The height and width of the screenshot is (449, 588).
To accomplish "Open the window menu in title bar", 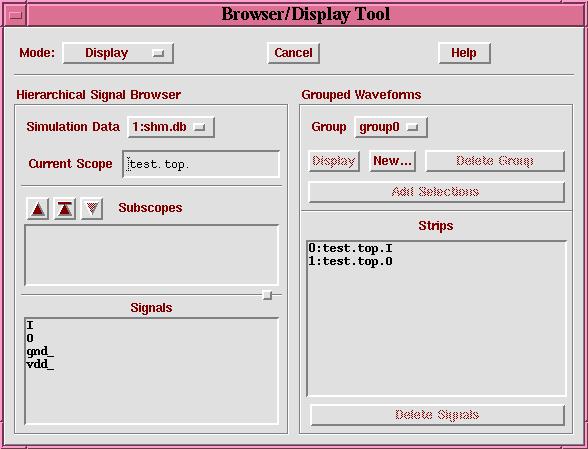I will click(15, 15).
